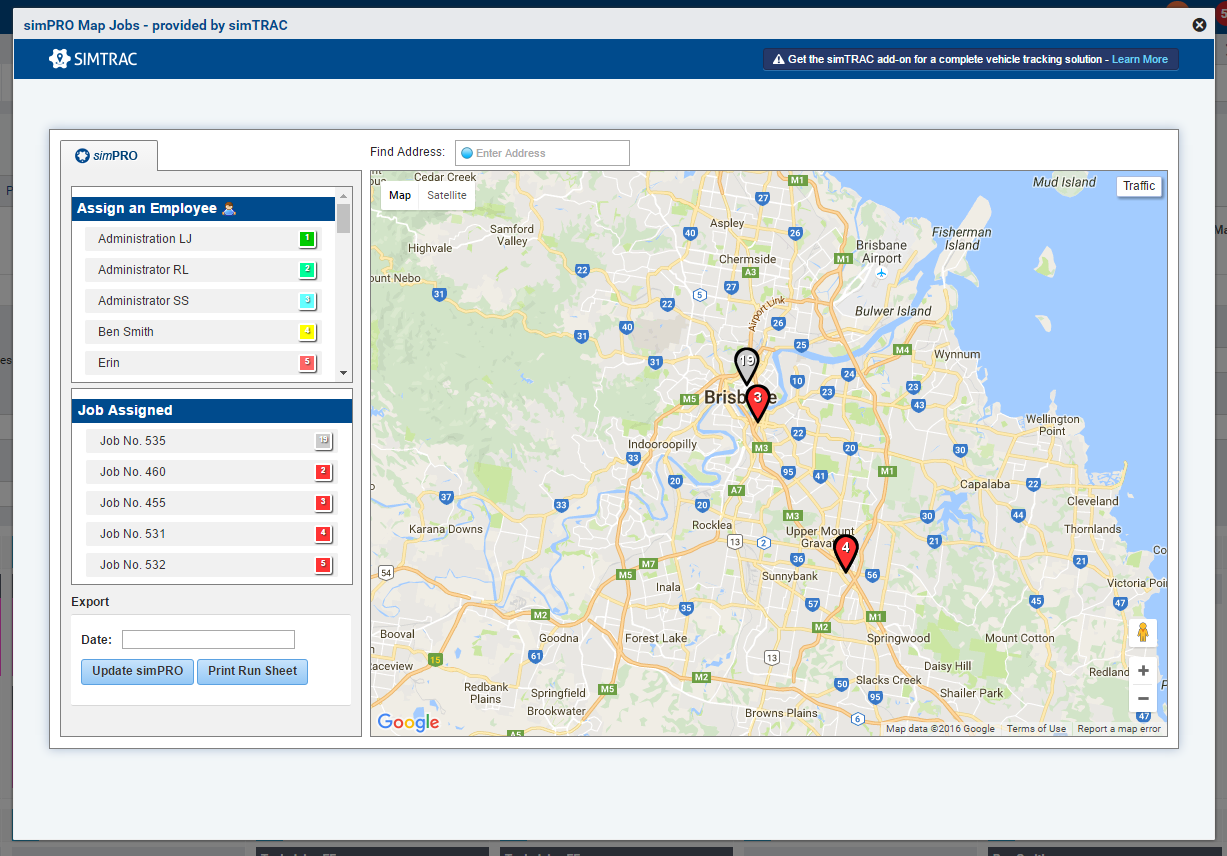Switch the map to Satellite view
The height and width of the screenshot is (856, 1227).
point(447,196)
